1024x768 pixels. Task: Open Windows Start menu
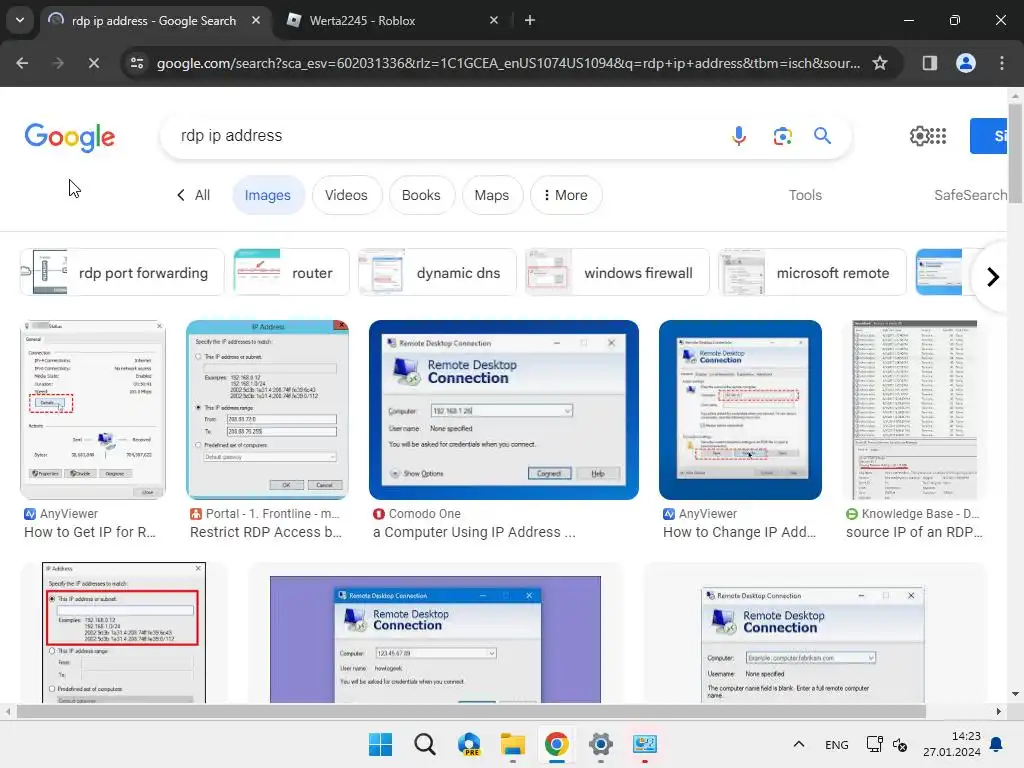(380, 744)
